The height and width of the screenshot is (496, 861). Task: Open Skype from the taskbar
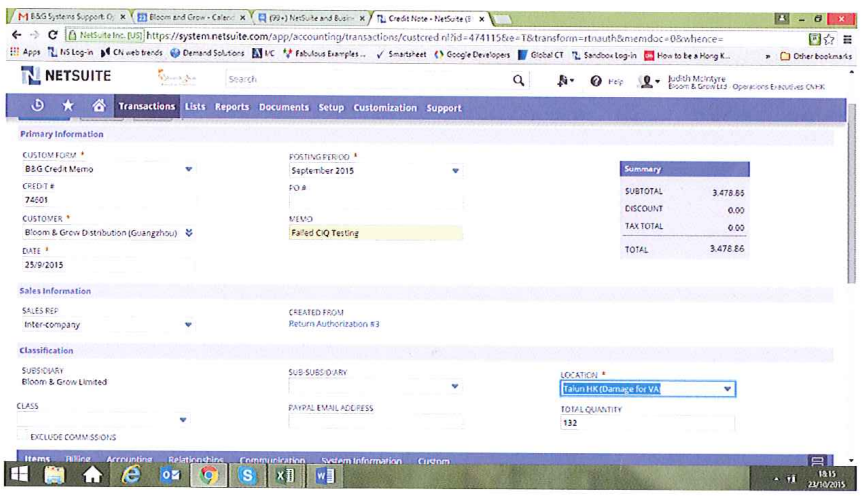pos(247,475)
